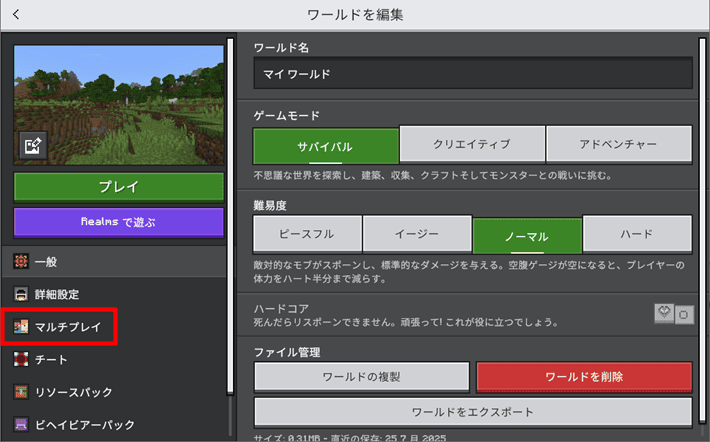Click the world preview thumbnail
The width and height of the screenshot is (710, 442).
[119, 105]
